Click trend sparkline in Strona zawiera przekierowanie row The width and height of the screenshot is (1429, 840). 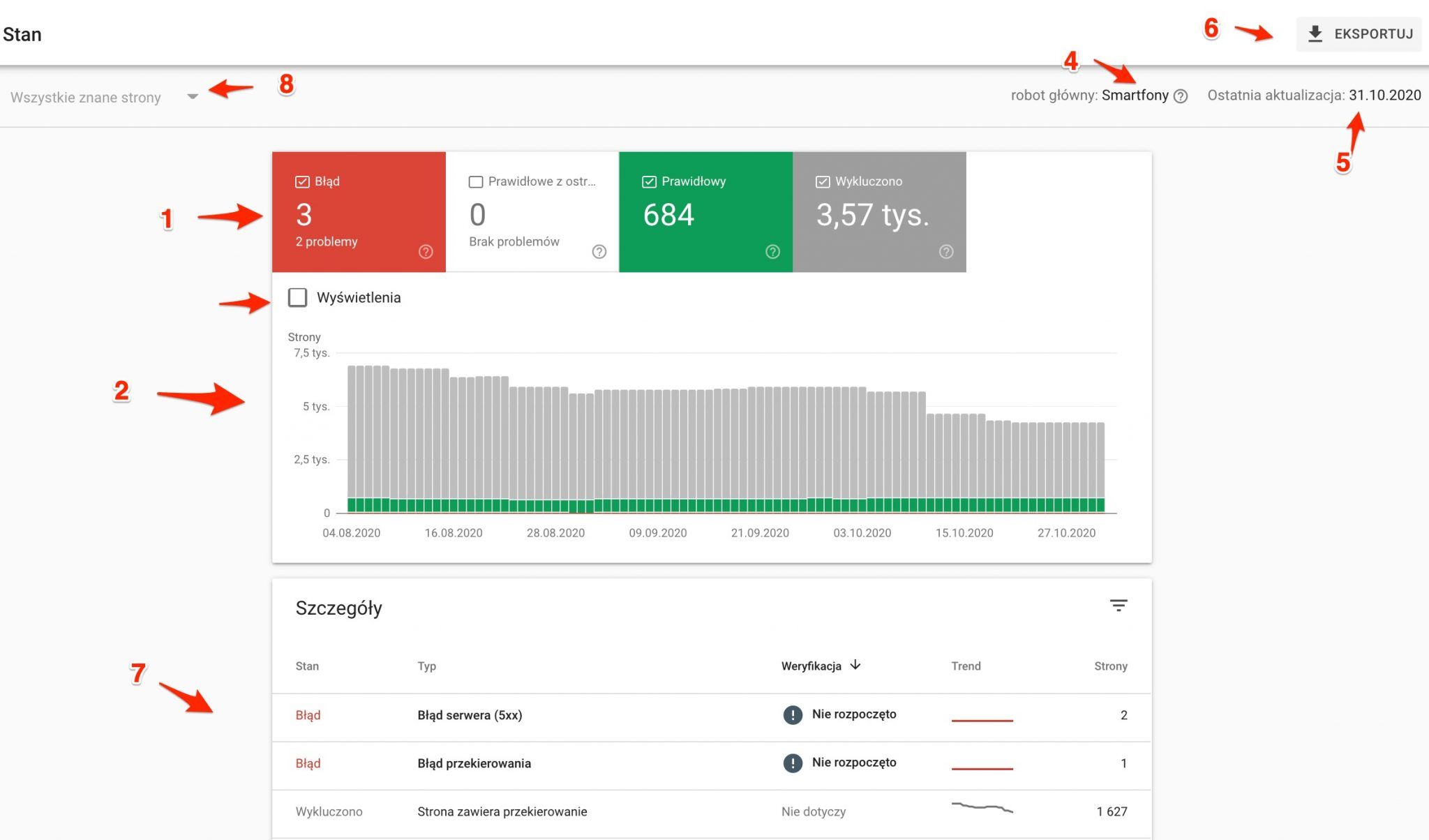(x=982, y=808)
